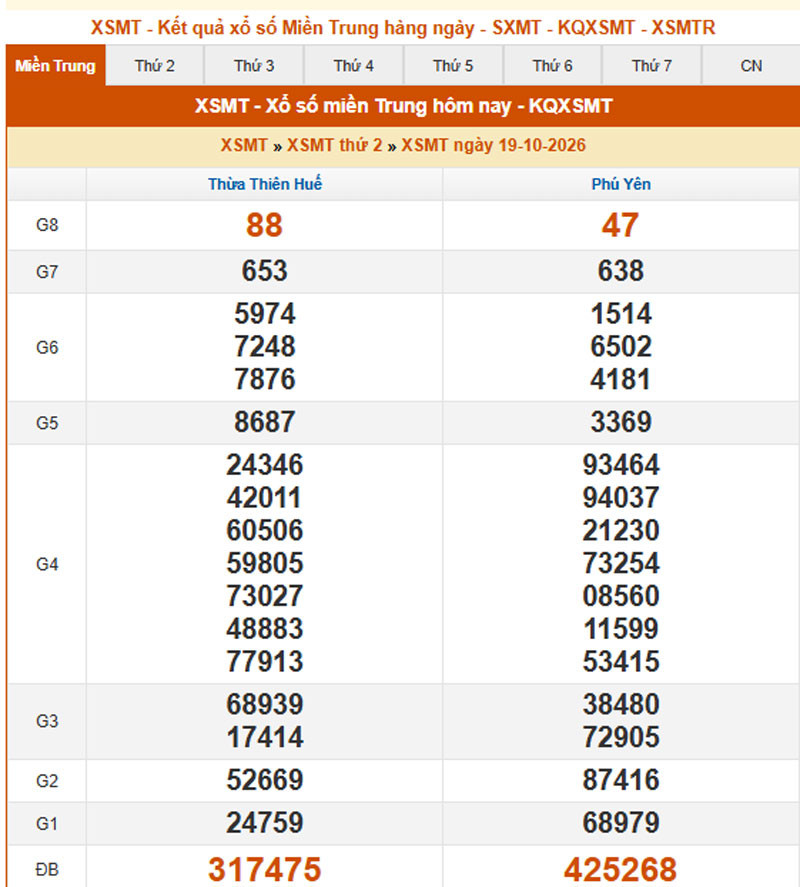Image resolution: width=800 pixels, height=887 pixels.
Task: Click the Xổ số miền Trung hôm nay banner
Action: pos(403,106)
